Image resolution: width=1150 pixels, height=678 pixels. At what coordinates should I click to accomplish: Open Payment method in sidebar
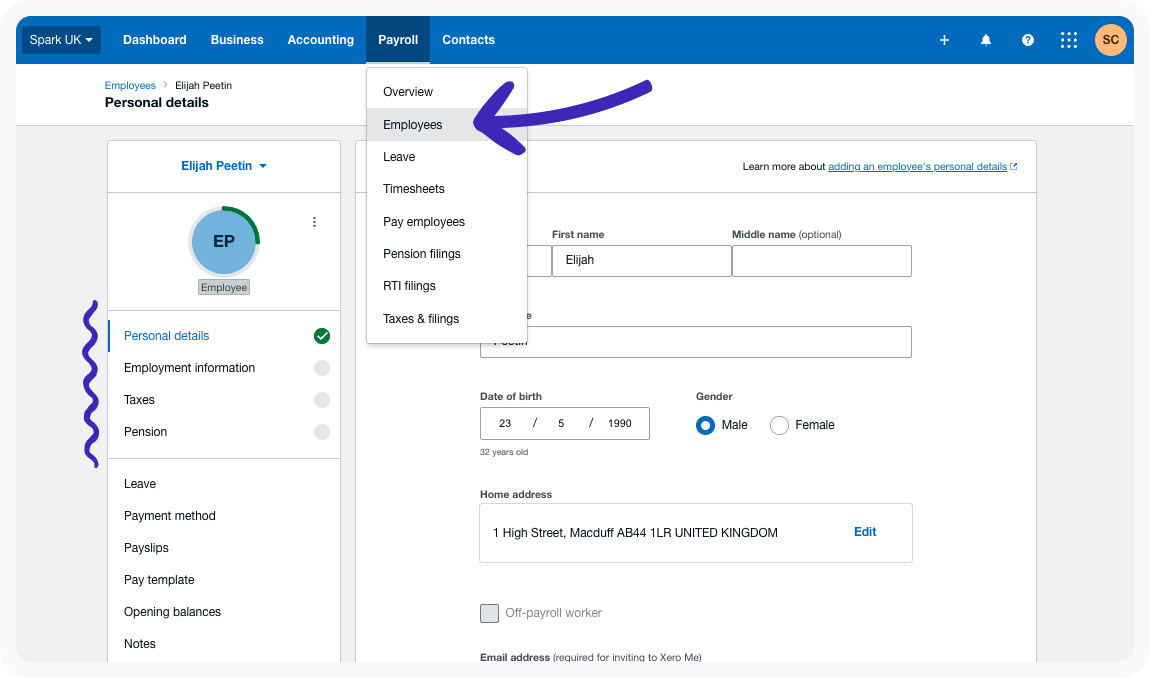(x=224, y=516)
